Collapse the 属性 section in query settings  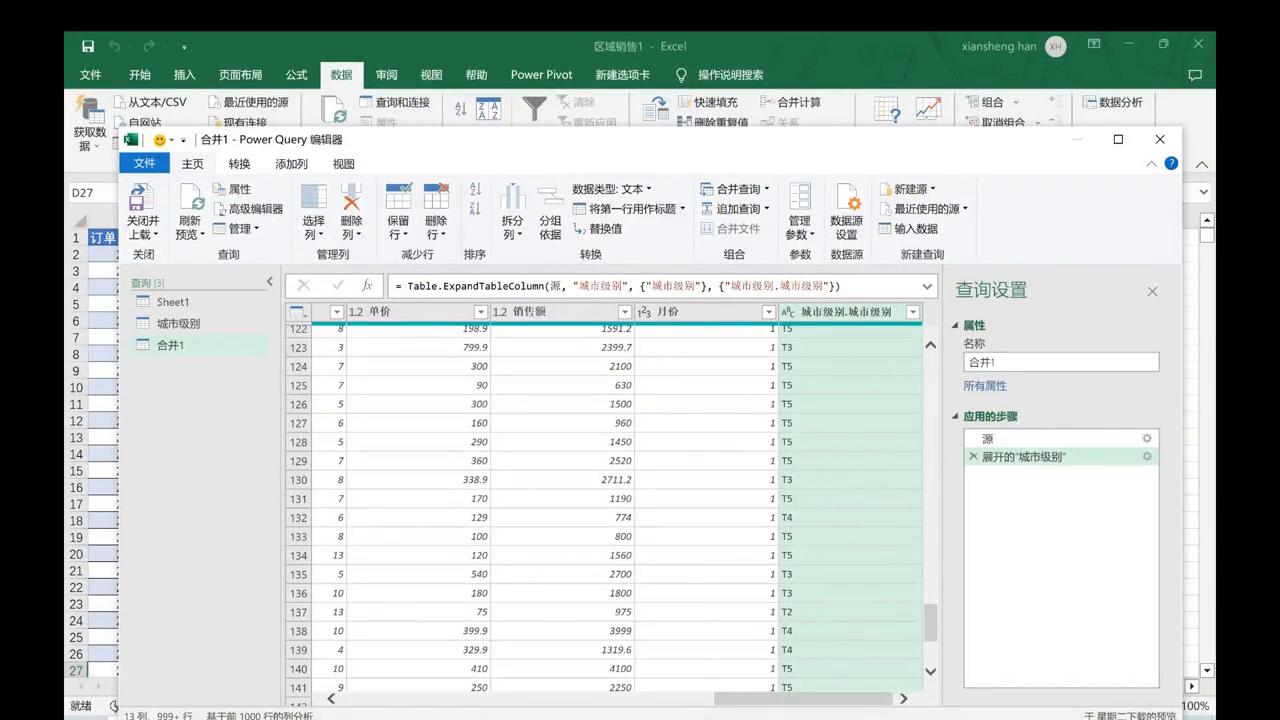coord(955,326)
